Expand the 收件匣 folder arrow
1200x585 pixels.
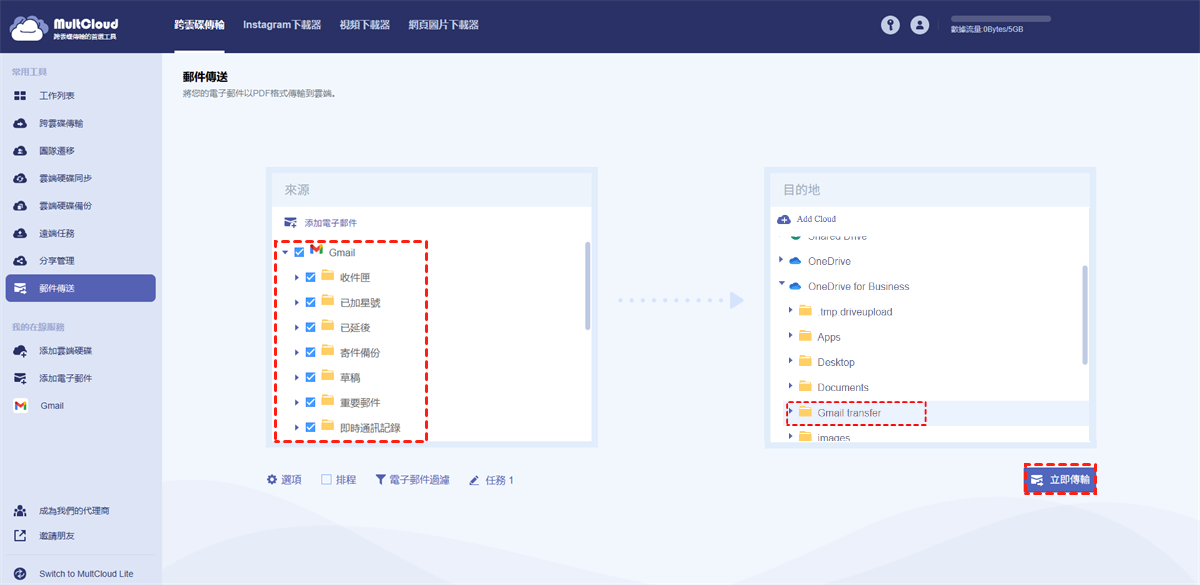tap(297, 277)
